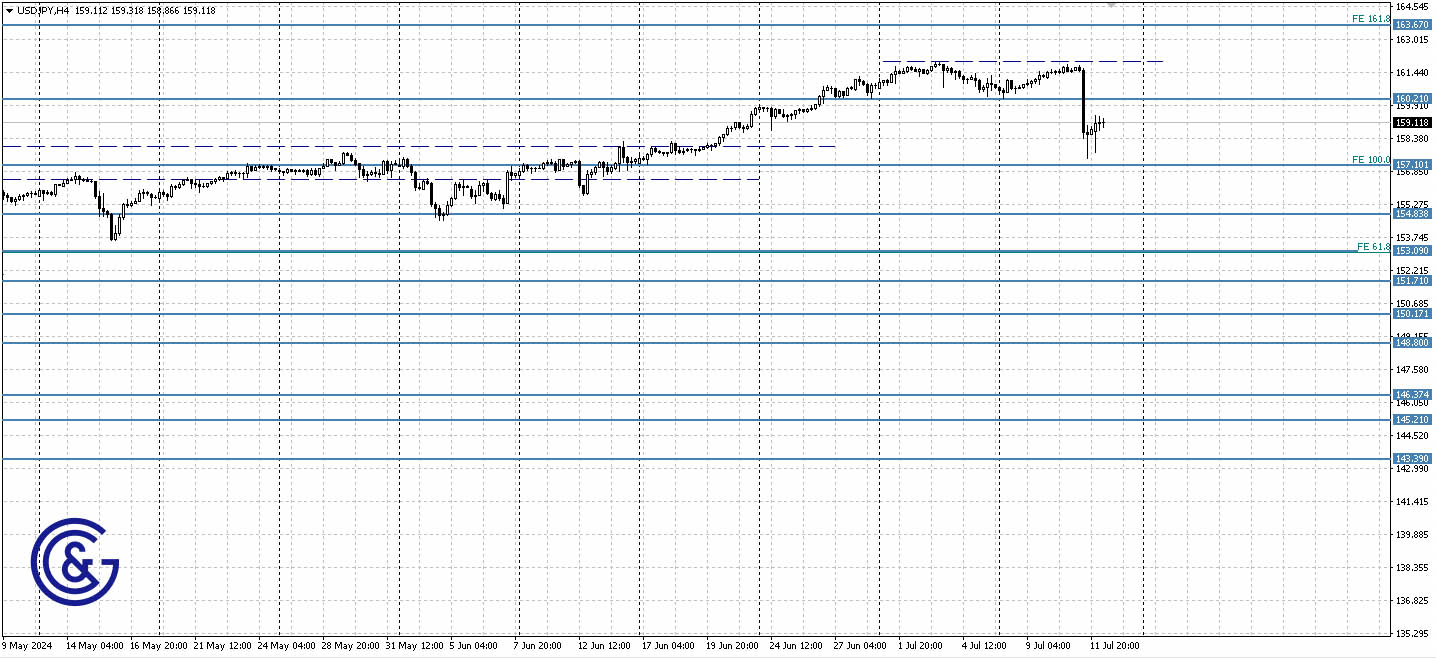Select the FE 61.8 Fibonacci expansion label
The image size is (1436, 658).
click(x=1372, y=246)
